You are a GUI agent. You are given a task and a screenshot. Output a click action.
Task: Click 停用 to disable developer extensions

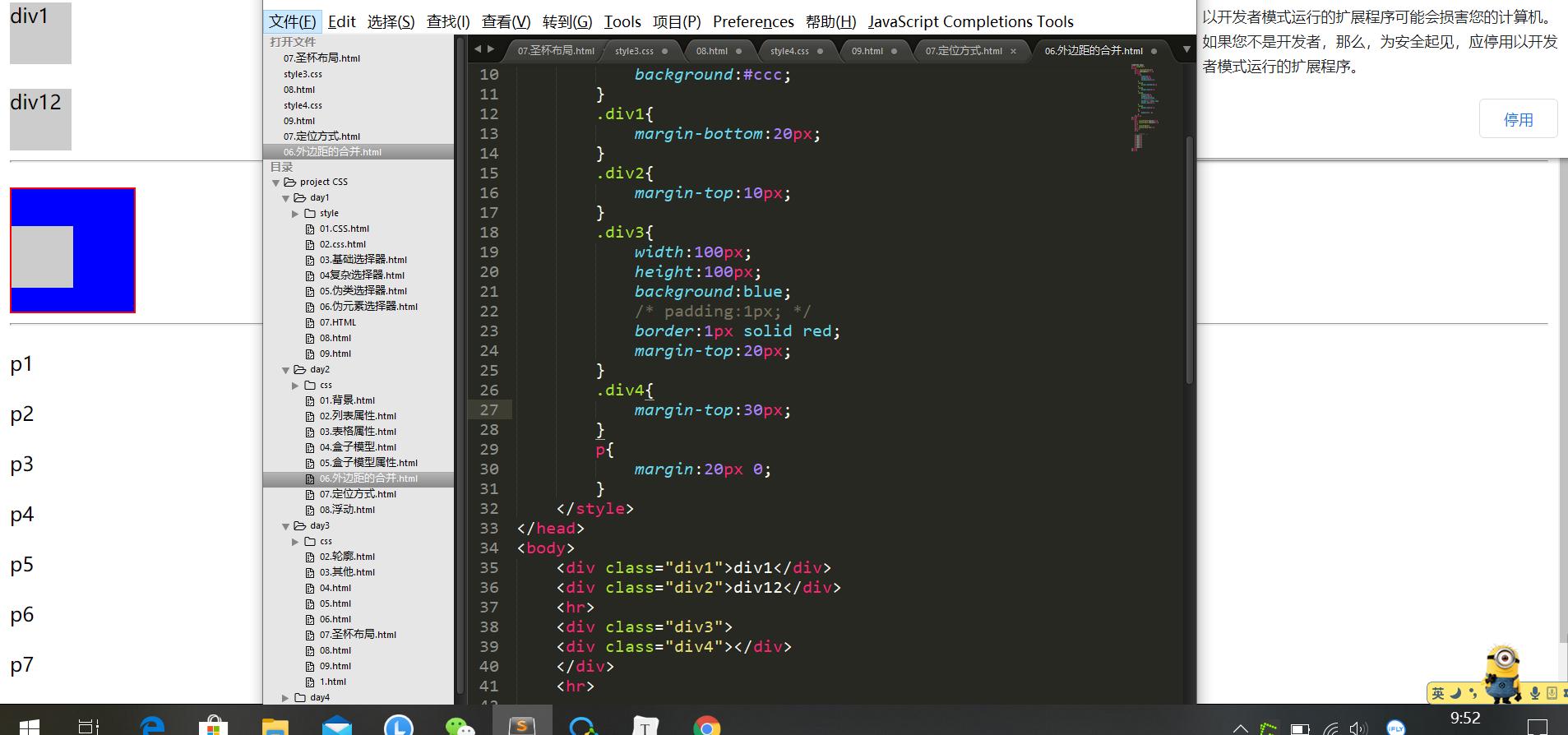[1518, 119]
